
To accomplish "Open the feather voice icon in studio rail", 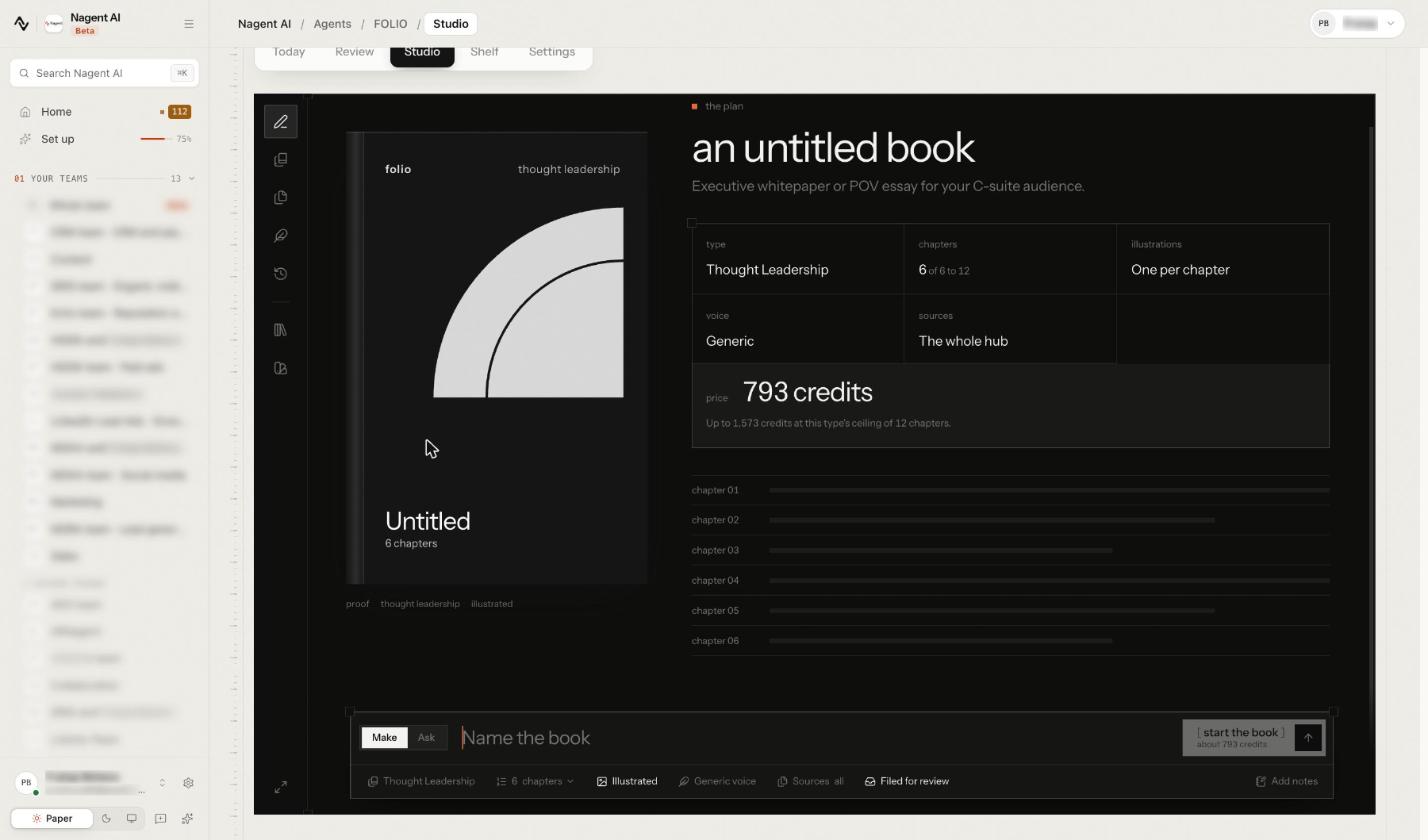I will [281, 236].
